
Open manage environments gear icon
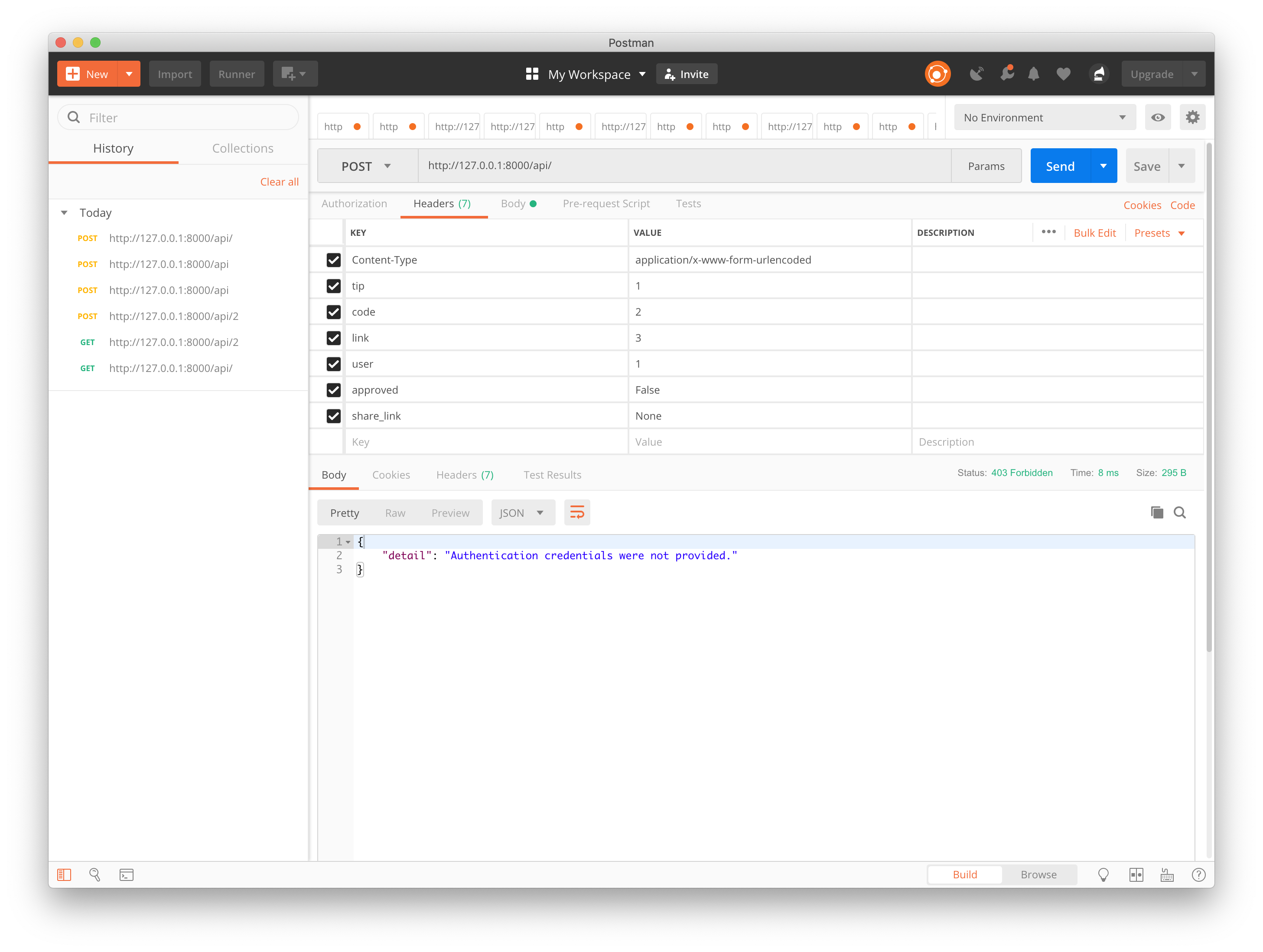coord(1192,117)
